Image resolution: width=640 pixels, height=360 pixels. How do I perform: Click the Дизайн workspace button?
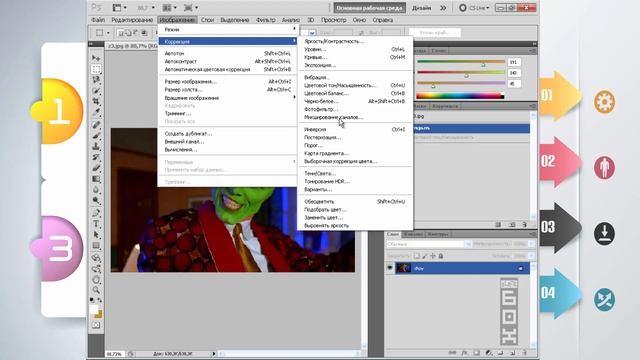tap(422, 8)
